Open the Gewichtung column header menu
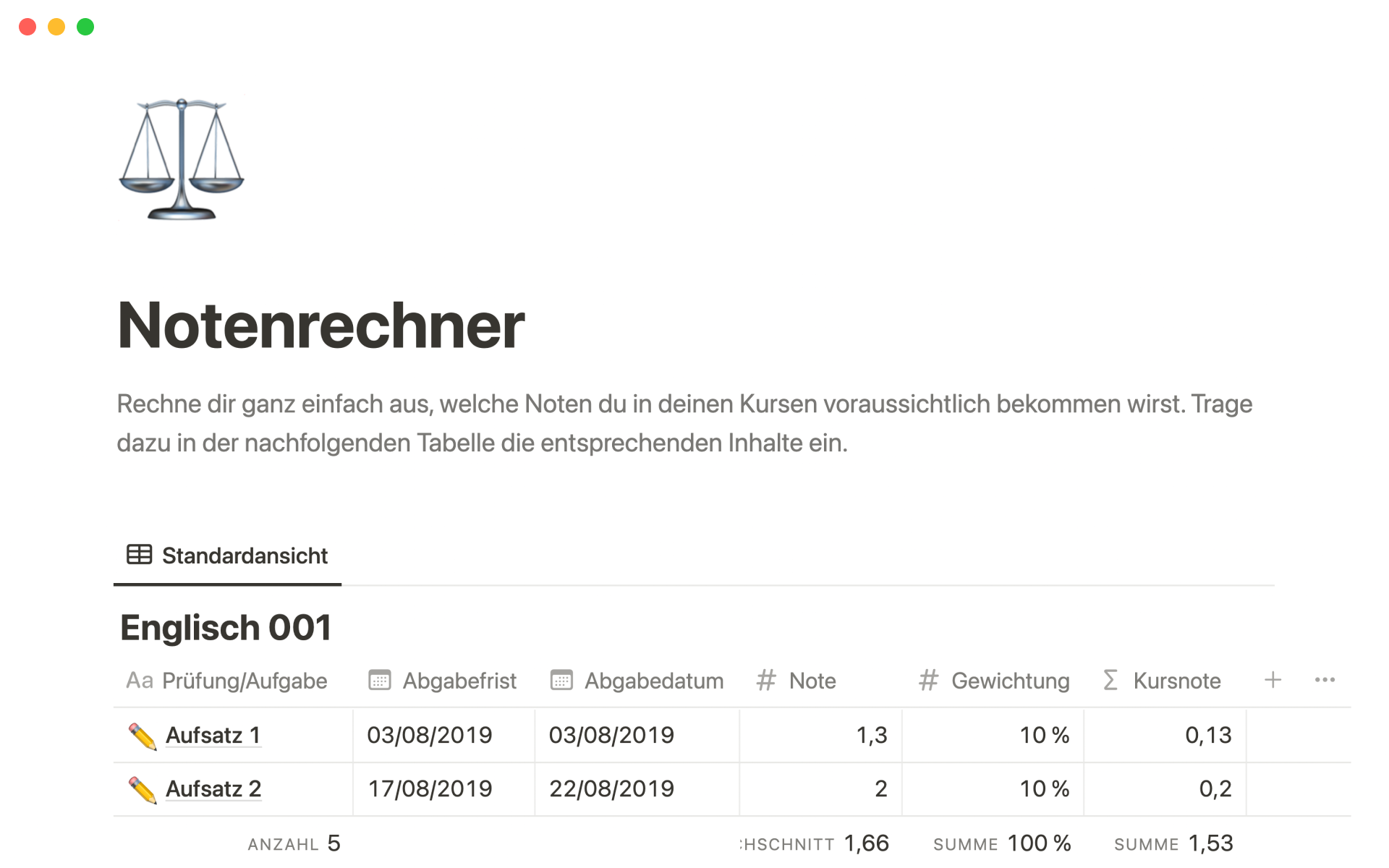This screenshot has height=868, width=1389. point(1009,681)
